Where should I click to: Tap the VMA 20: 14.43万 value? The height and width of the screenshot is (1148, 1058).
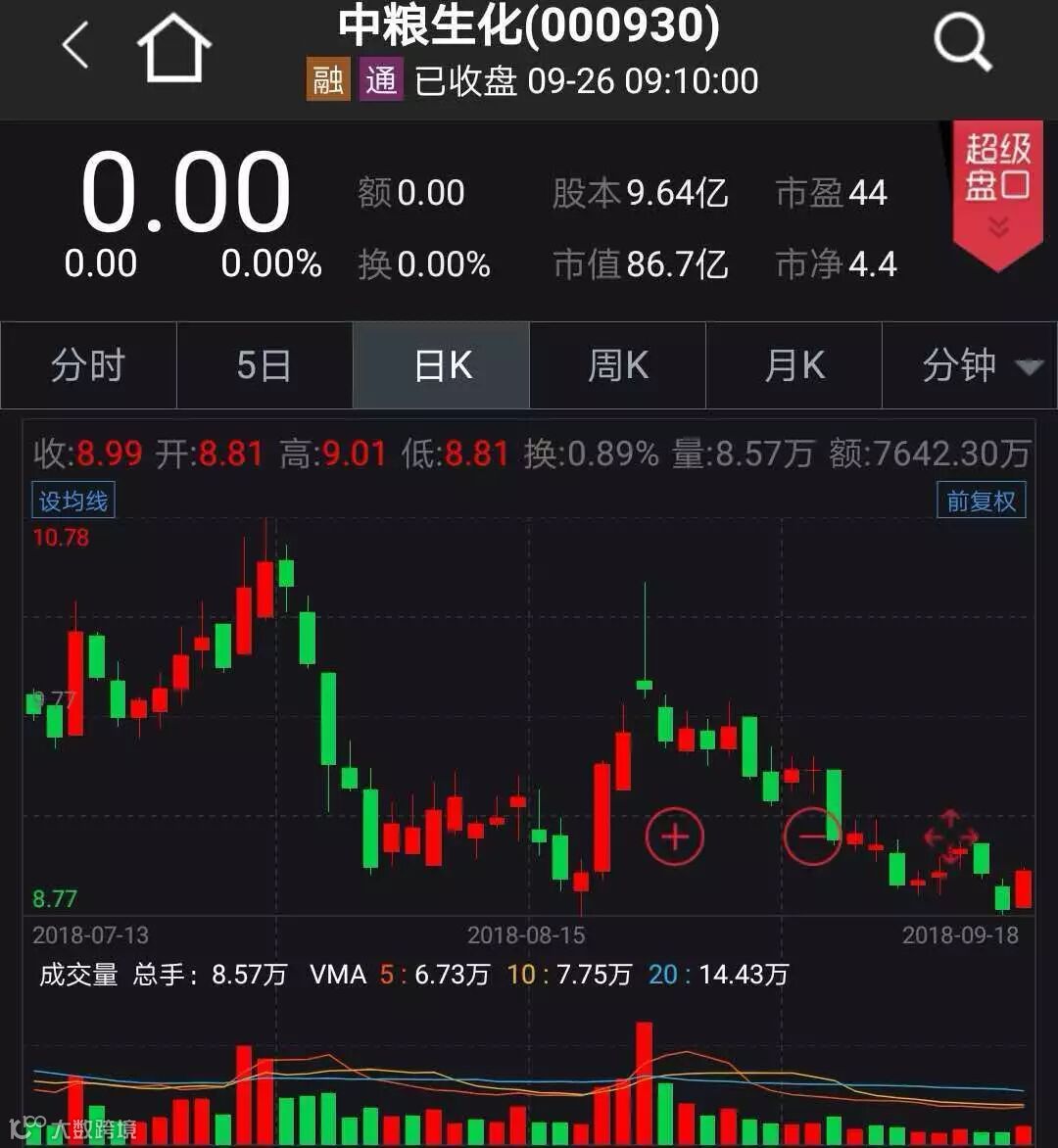pyautogui.click(x=718, y=975)
